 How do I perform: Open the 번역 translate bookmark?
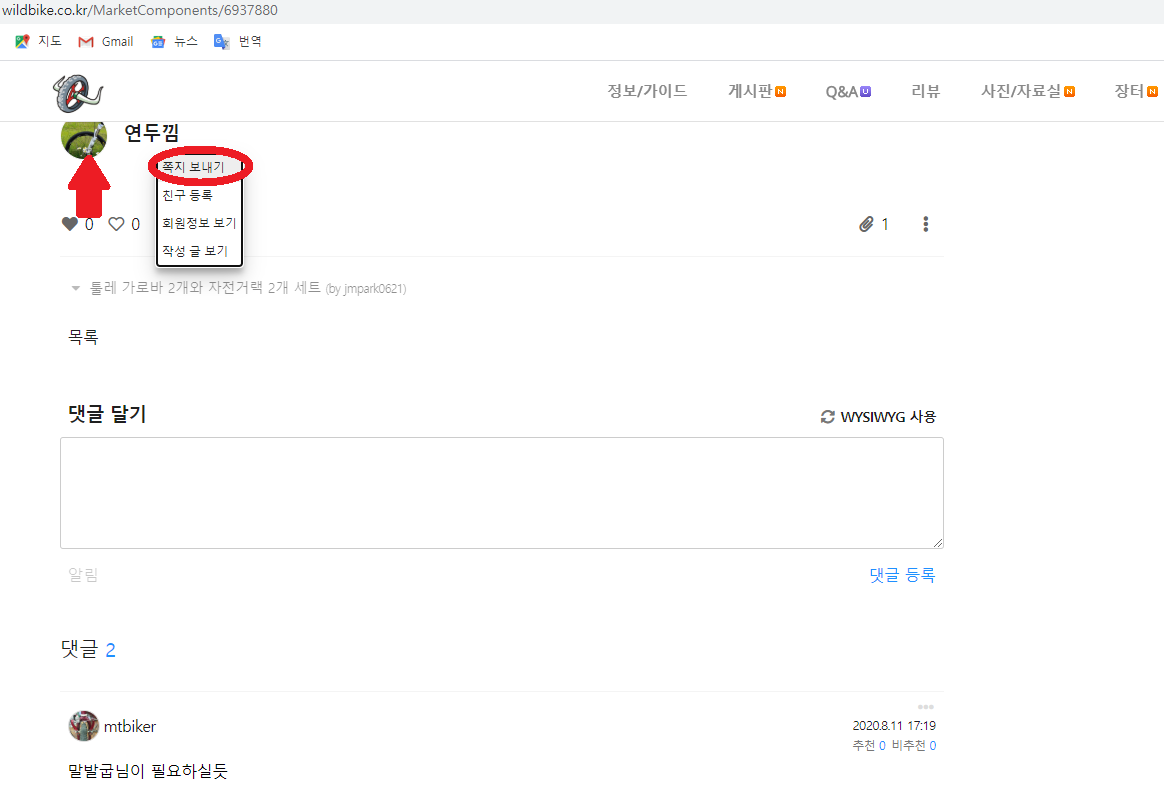coord(238,42)
